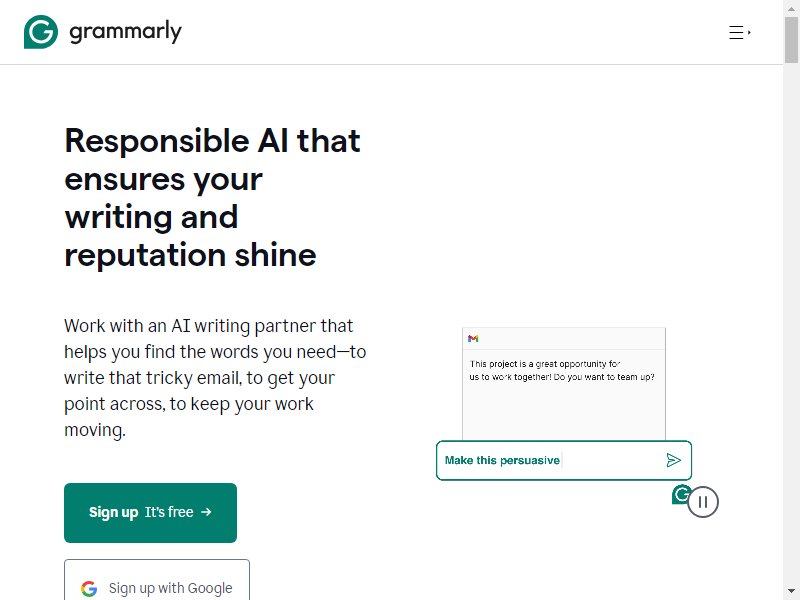The width and height of the screenshot is (800, 600).
Task: Click the right arrow inside Sign up button
Action: 206,512
